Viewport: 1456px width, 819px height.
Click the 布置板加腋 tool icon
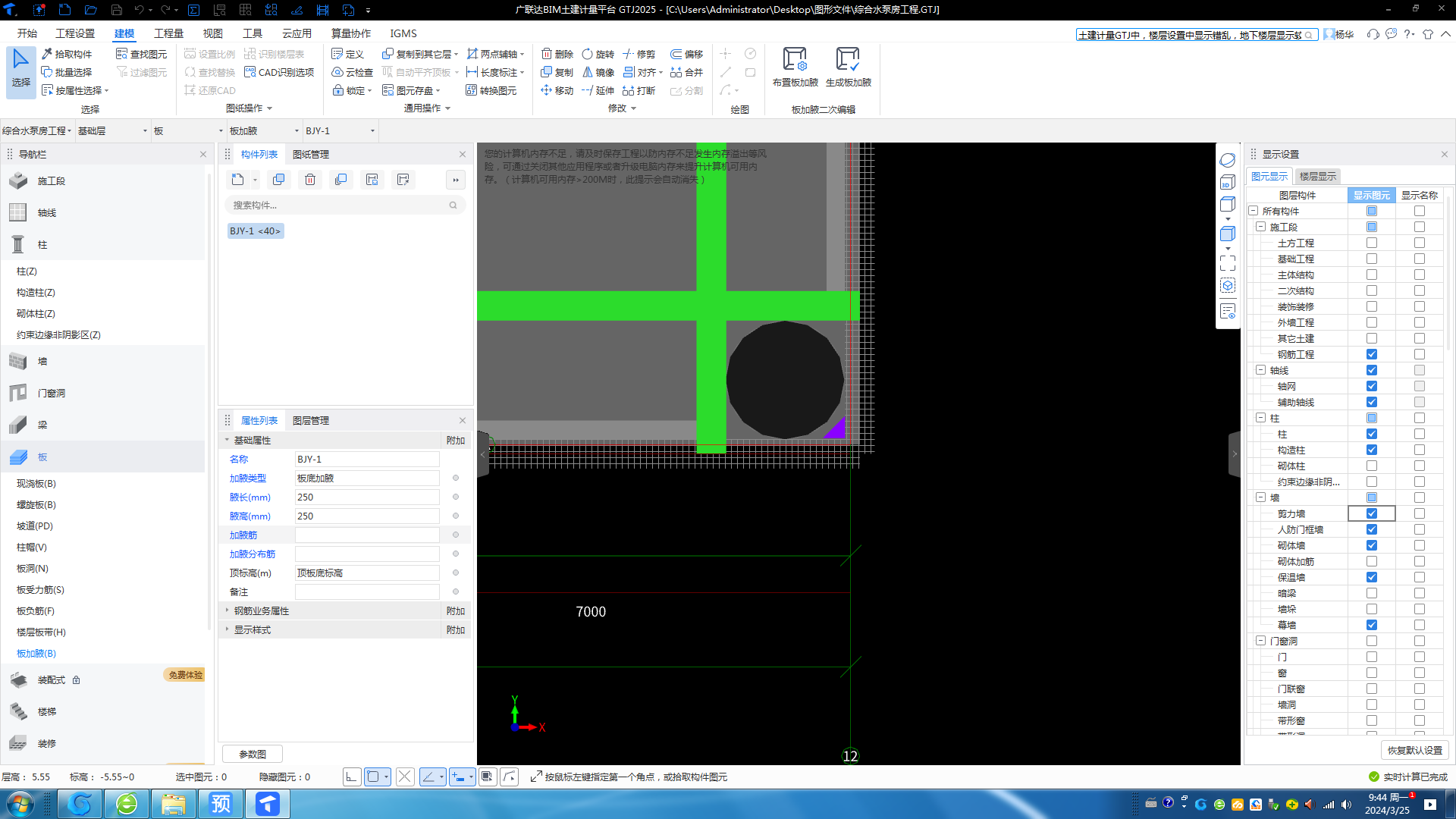coord(795,60)
